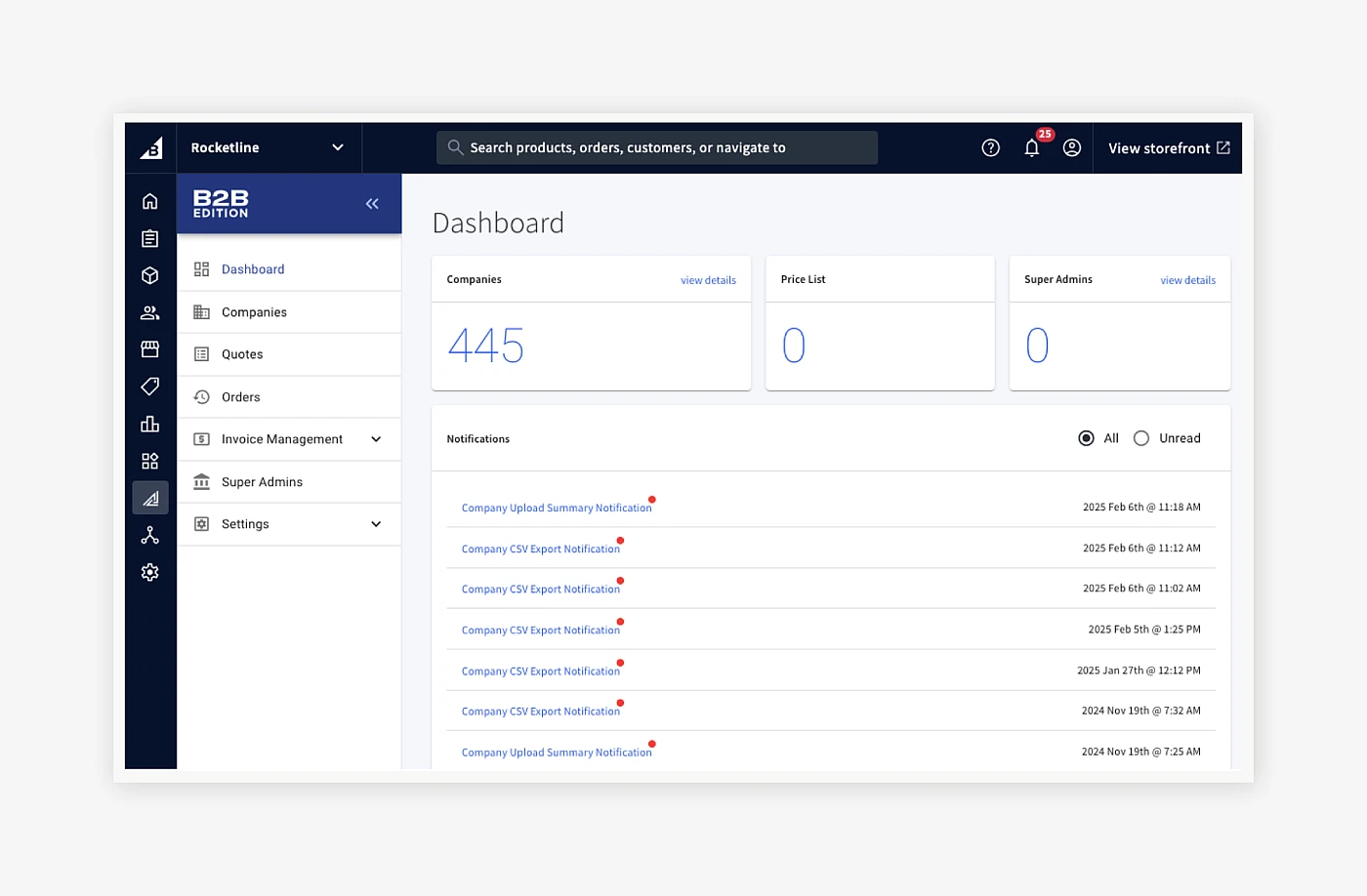Screen dimensions: 1367x896
Task: Select the Unread notifications radio button
Action: 1140,438
